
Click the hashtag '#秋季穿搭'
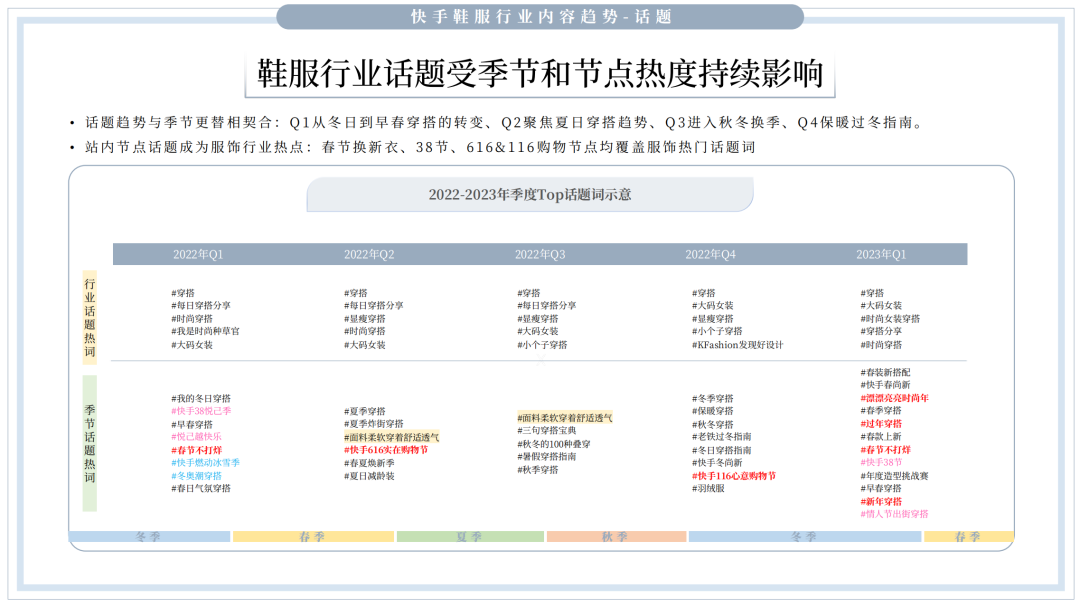538,470
